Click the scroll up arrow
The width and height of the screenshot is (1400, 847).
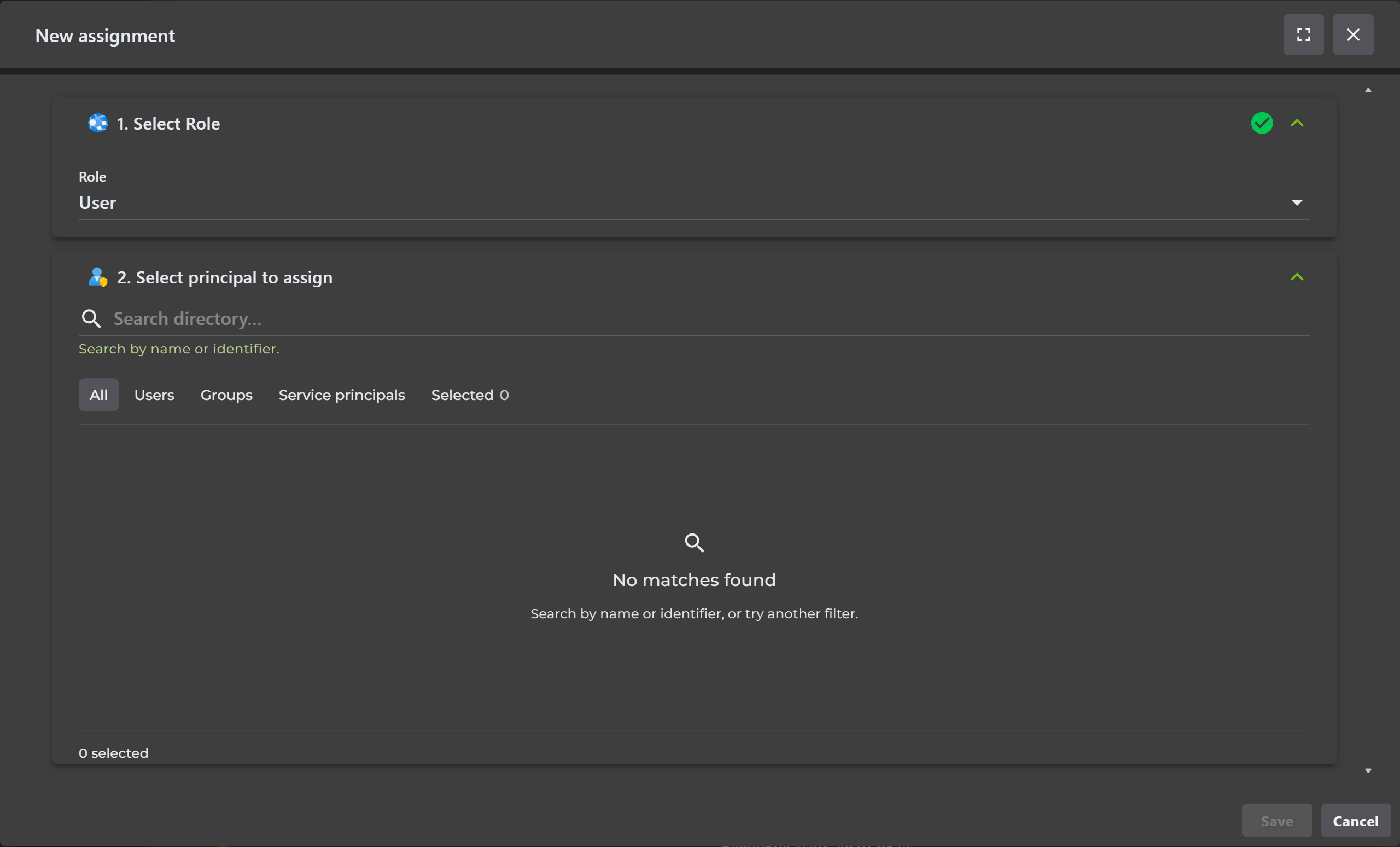pyautogui.click(x=1368, y=90)
